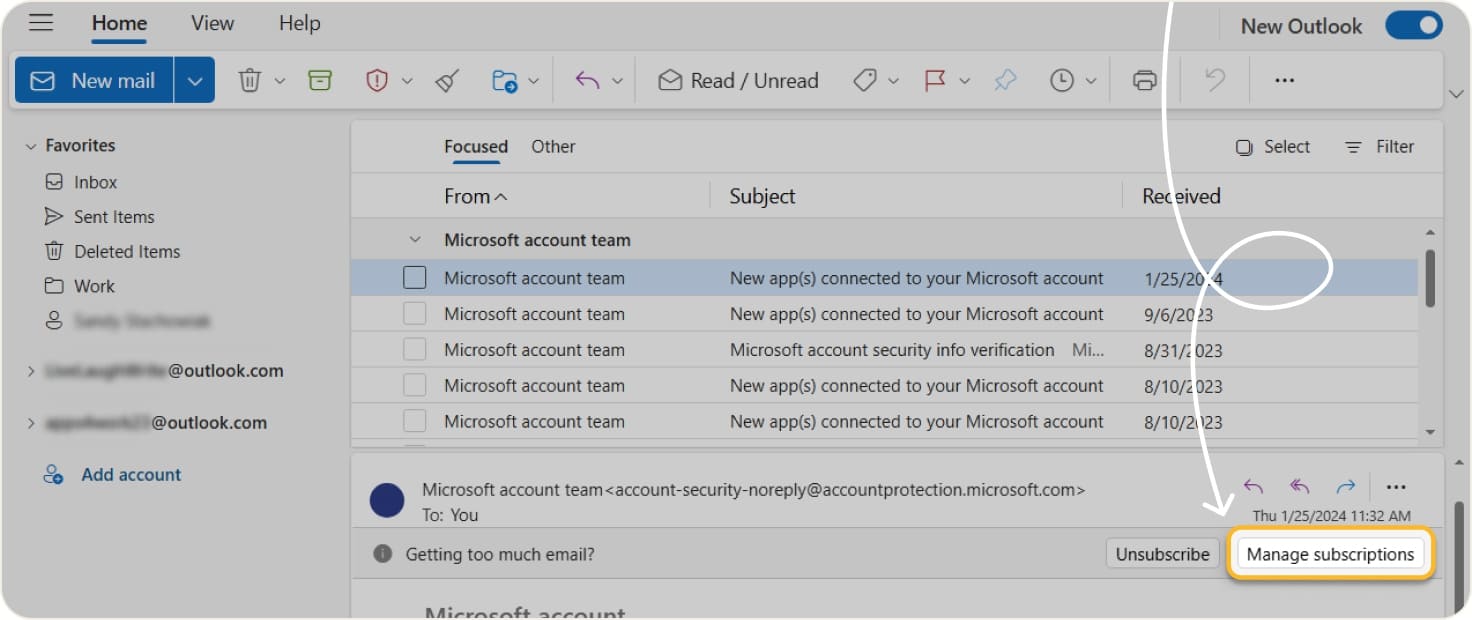1472x620 pixels.
Task: Toggle the New Outlook switch off
Action: click(1413, 25)
